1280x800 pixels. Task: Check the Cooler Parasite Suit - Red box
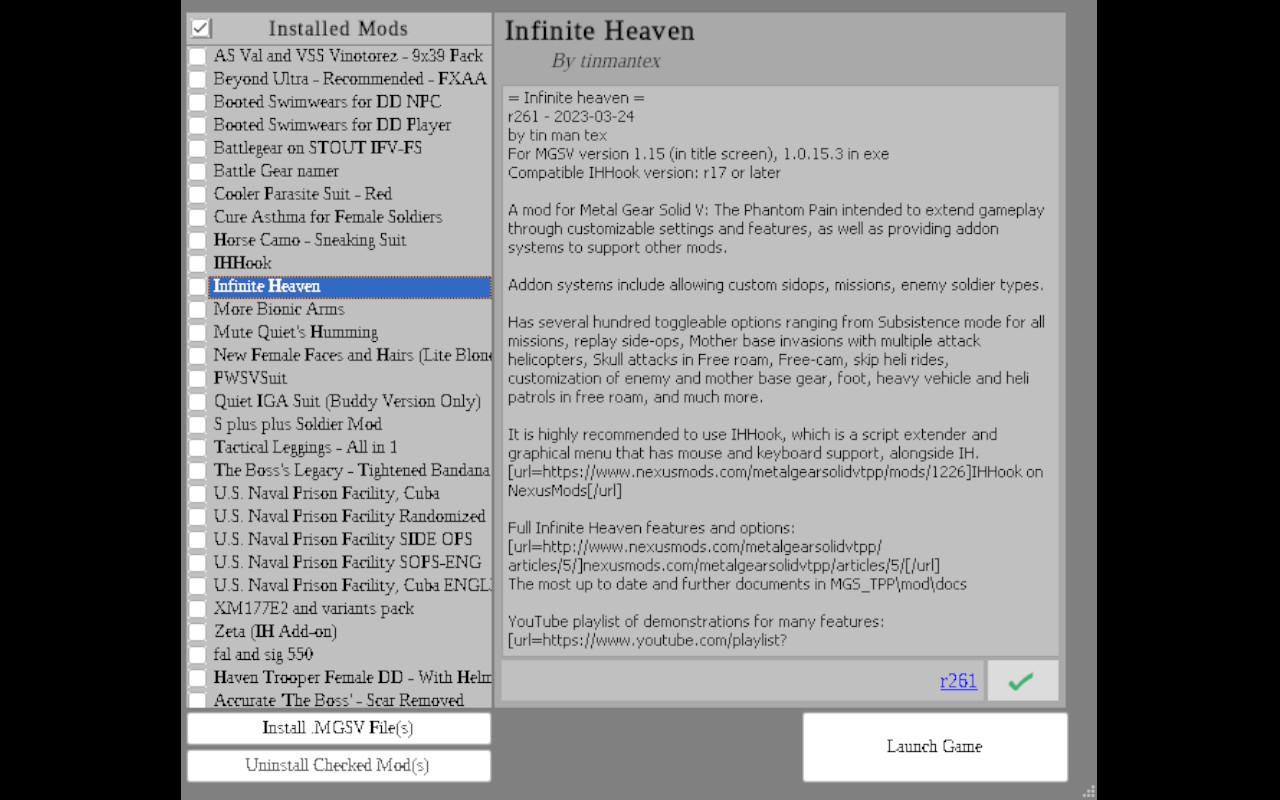tap(197, 194)
